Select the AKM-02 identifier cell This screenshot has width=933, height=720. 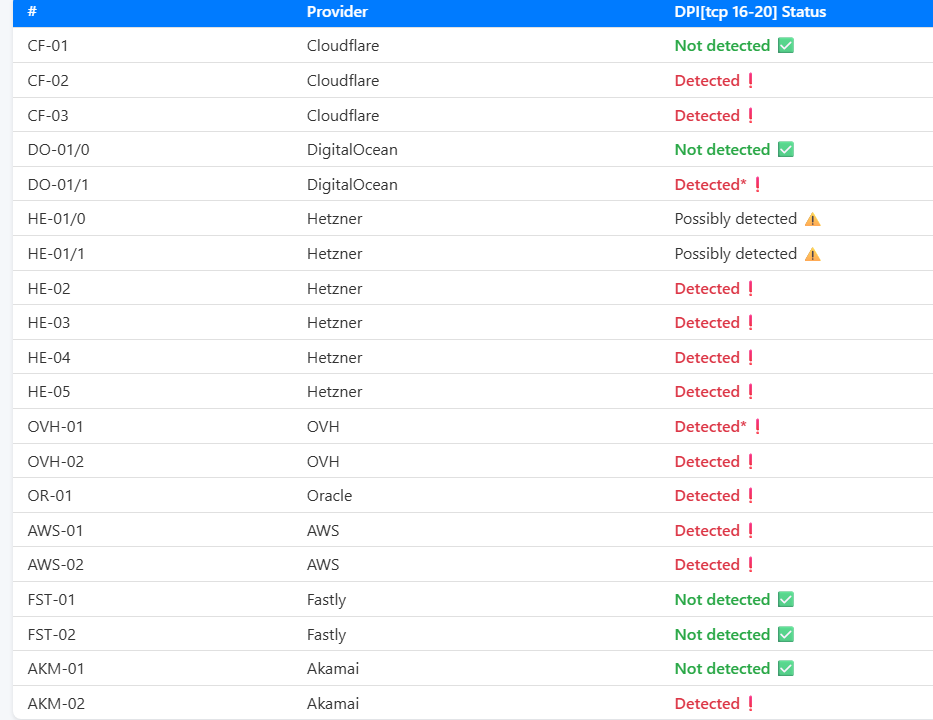pyautogui.click(x=56, y=704)
